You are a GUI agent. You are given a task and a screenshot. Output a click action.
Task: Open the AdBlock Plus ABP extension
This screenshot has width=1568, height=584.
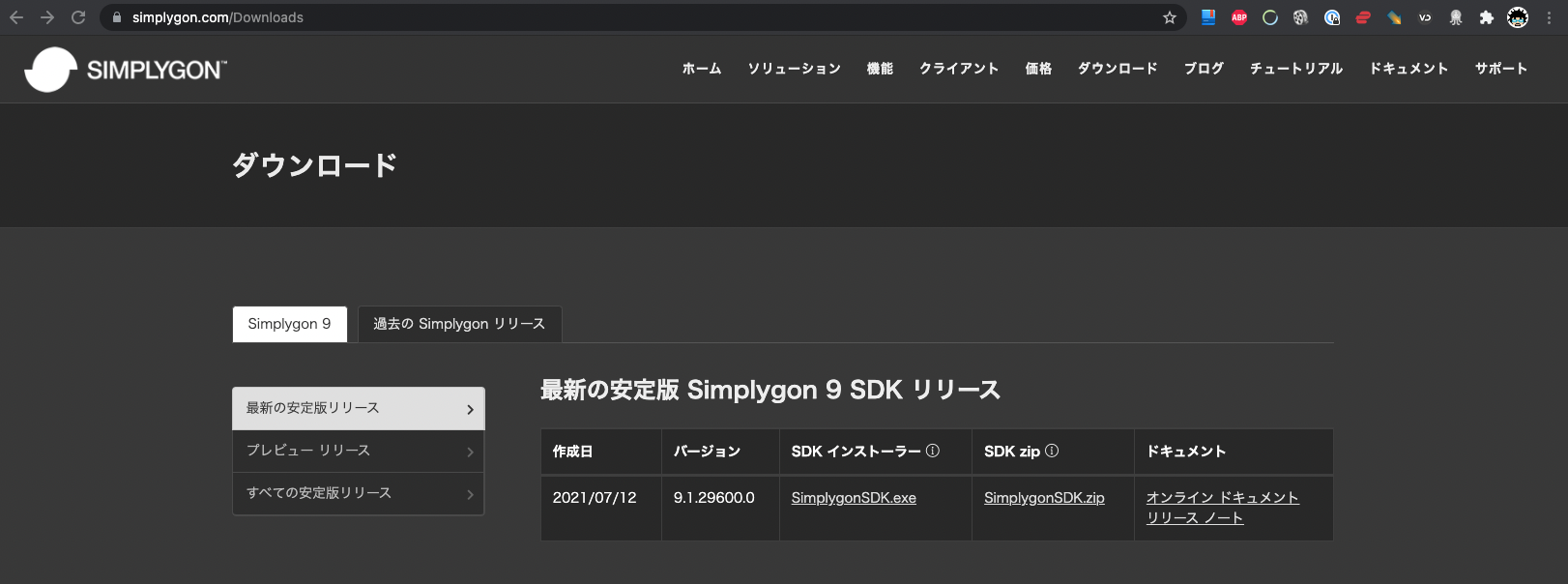click(x=1239, y=17)
